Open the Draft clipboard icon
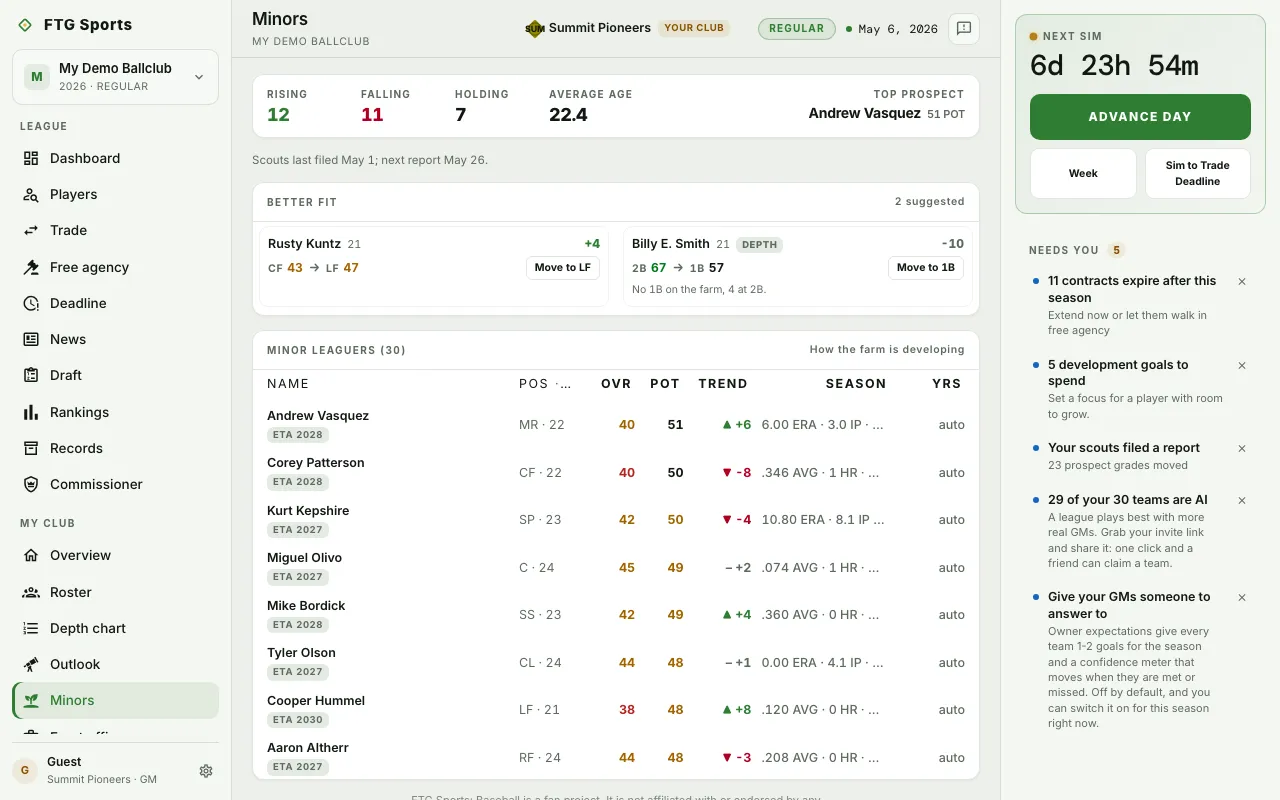 [31, 375]
